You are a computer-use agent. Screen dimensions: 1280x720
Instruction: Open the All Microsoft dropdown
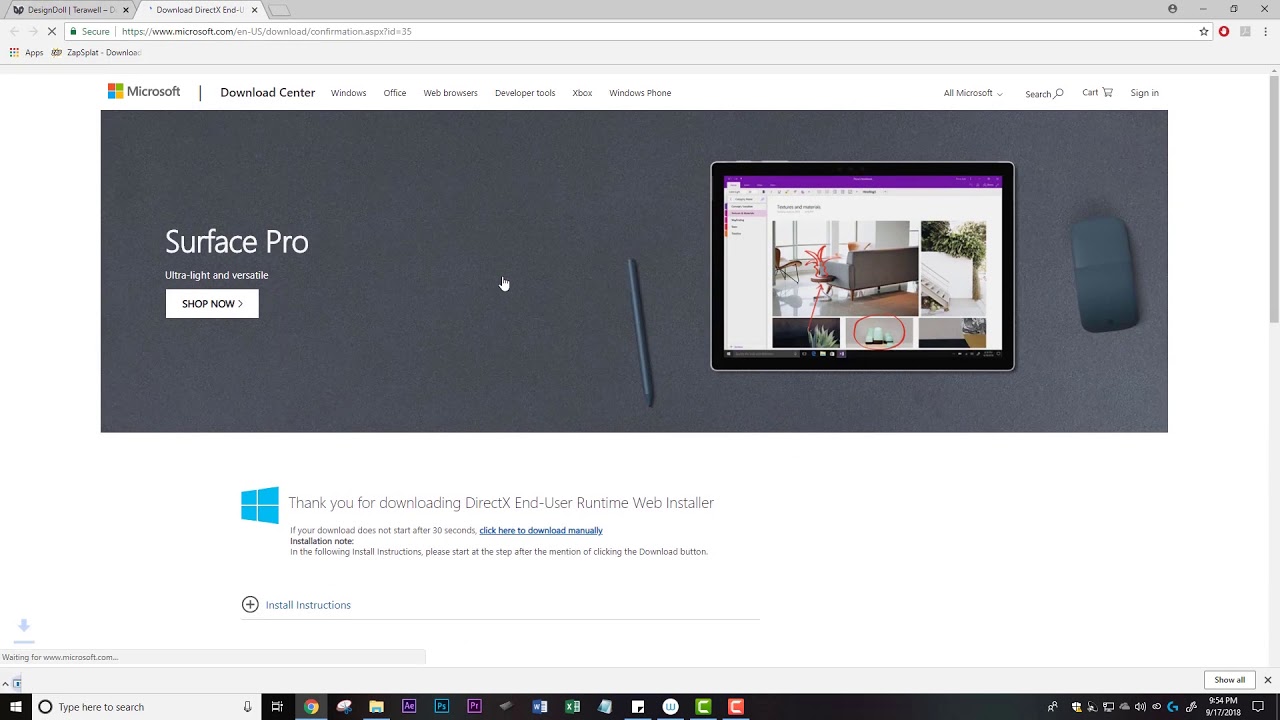pyautogui.click(x=973, y=93)
